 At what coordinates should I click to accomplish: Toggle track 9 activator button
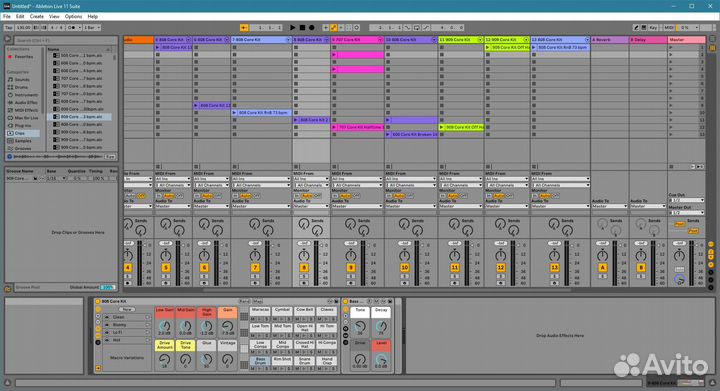click(351, 268)
